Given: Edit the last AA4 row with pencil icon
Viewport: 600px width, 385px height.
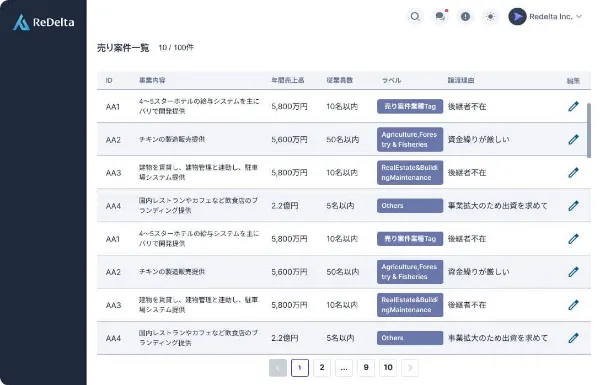Looking at the screenshot, I should (573, 338).
